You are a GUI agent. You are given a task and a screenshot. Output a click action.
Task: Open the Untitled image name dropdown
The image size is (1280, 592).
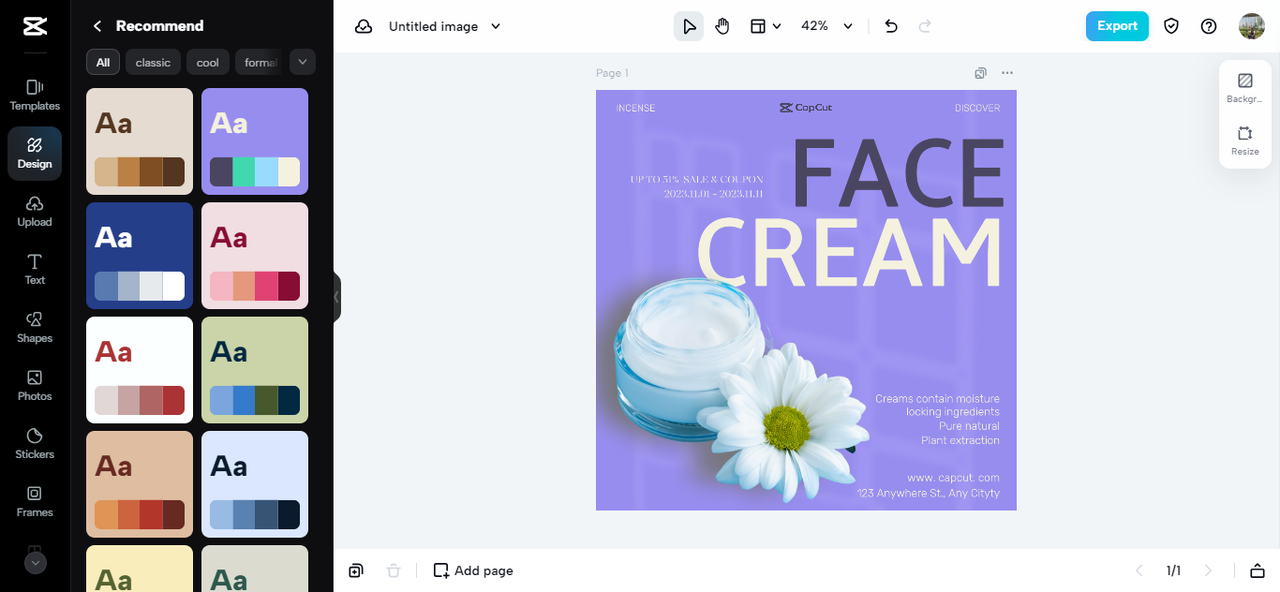[445, 26]
